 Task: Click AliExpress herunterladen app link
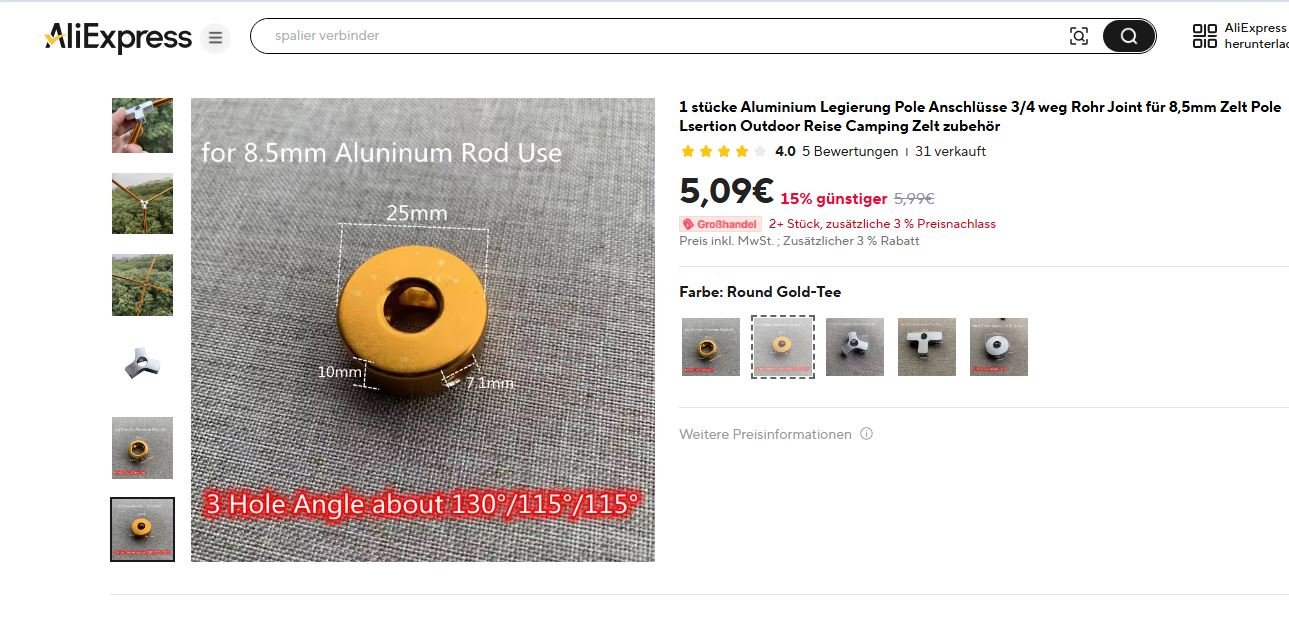(1256, 37)
